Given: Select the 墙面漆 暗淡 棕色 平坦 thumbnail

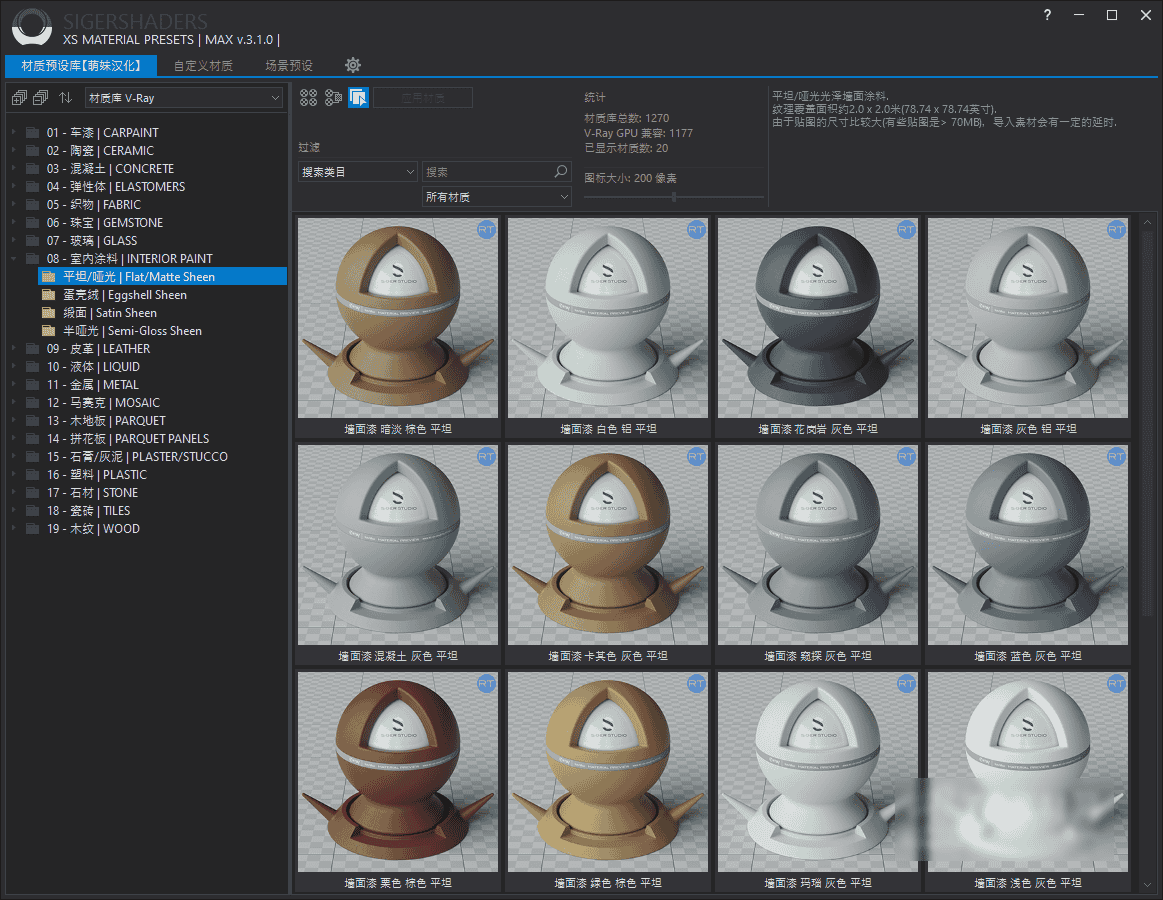Looking at the screenshot, I should [398, 318].
